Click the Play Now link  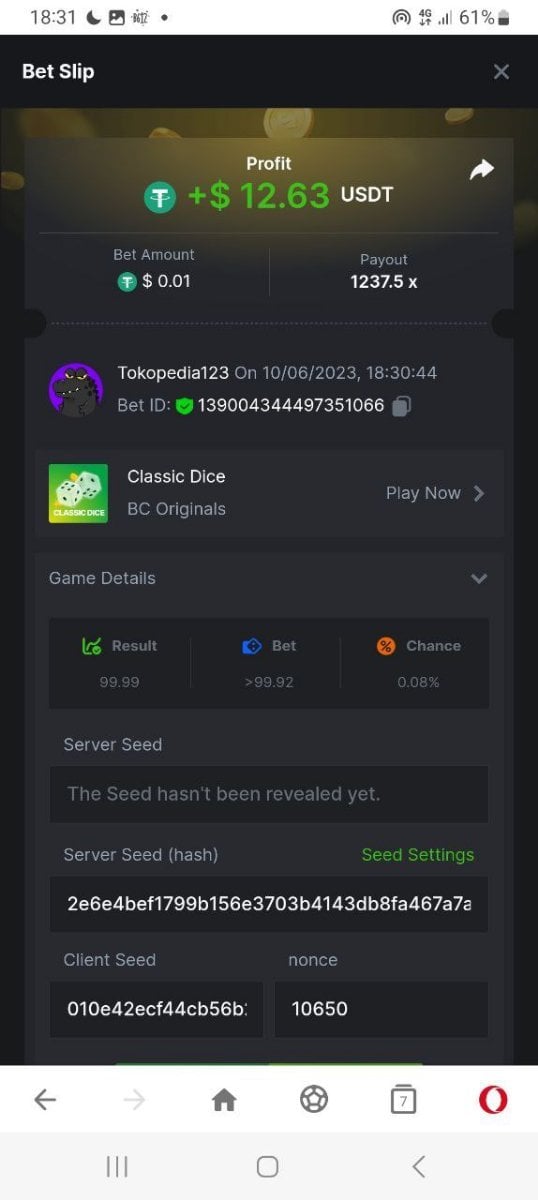(423, 493)
